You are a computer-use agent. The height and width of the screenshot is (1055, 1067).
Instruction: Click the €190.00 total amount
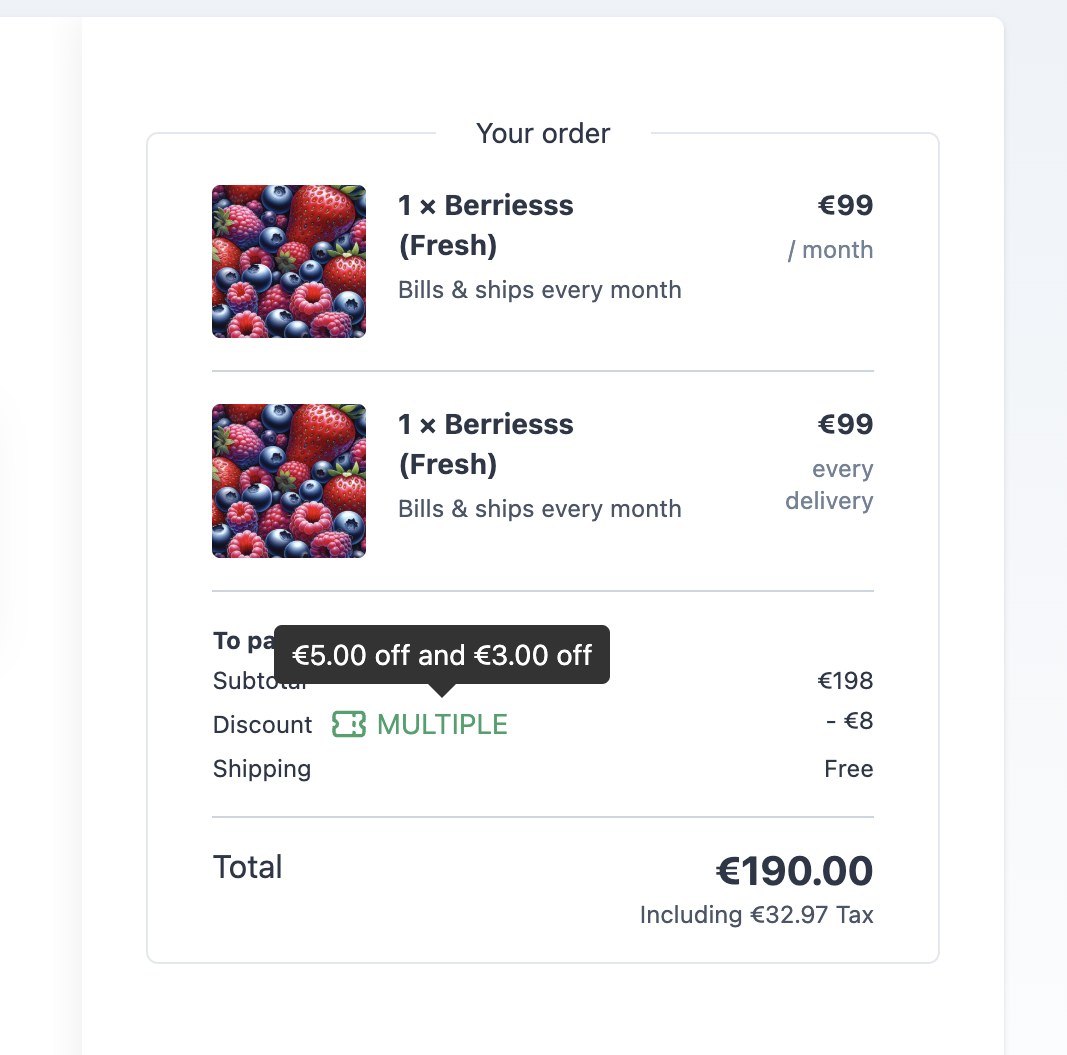click(x=794, y=871)
